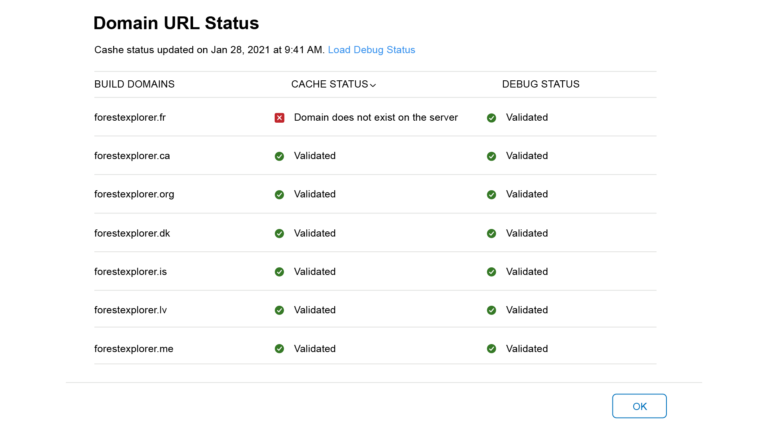Click the cache validated icon for forestexplorer.dk
This screenshot has height=432, width=768.
pos(279,233)
